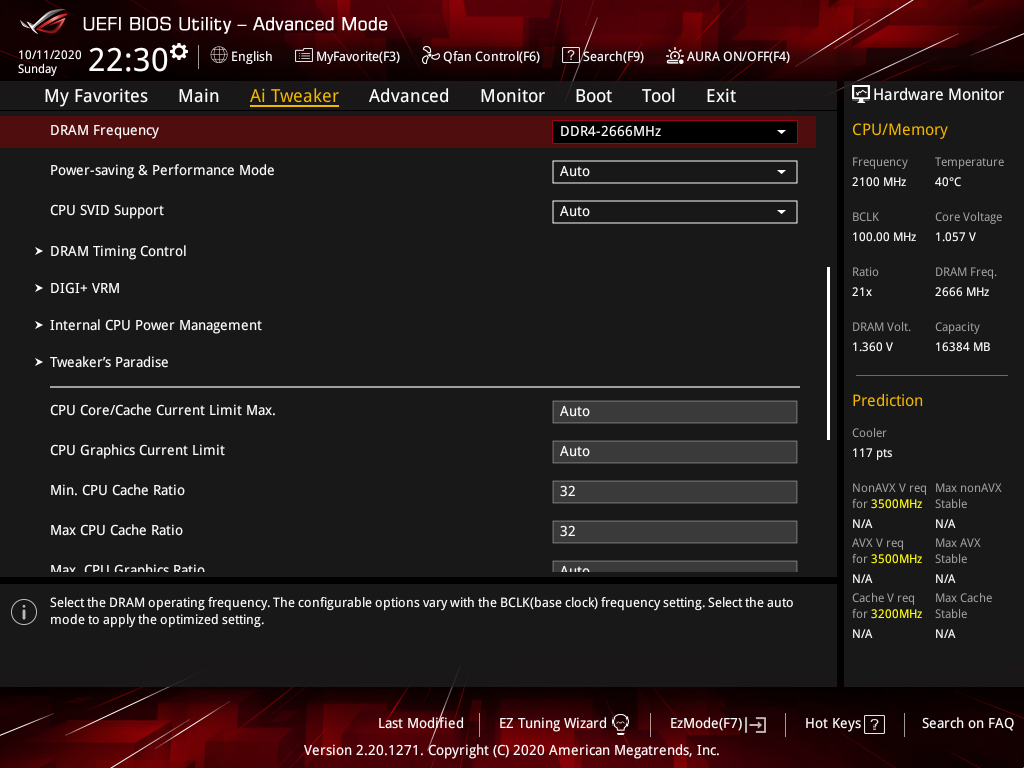Click the 100.00 MHz BCLK value
This screenshot has height=768, width=1024.
(884, 237)
